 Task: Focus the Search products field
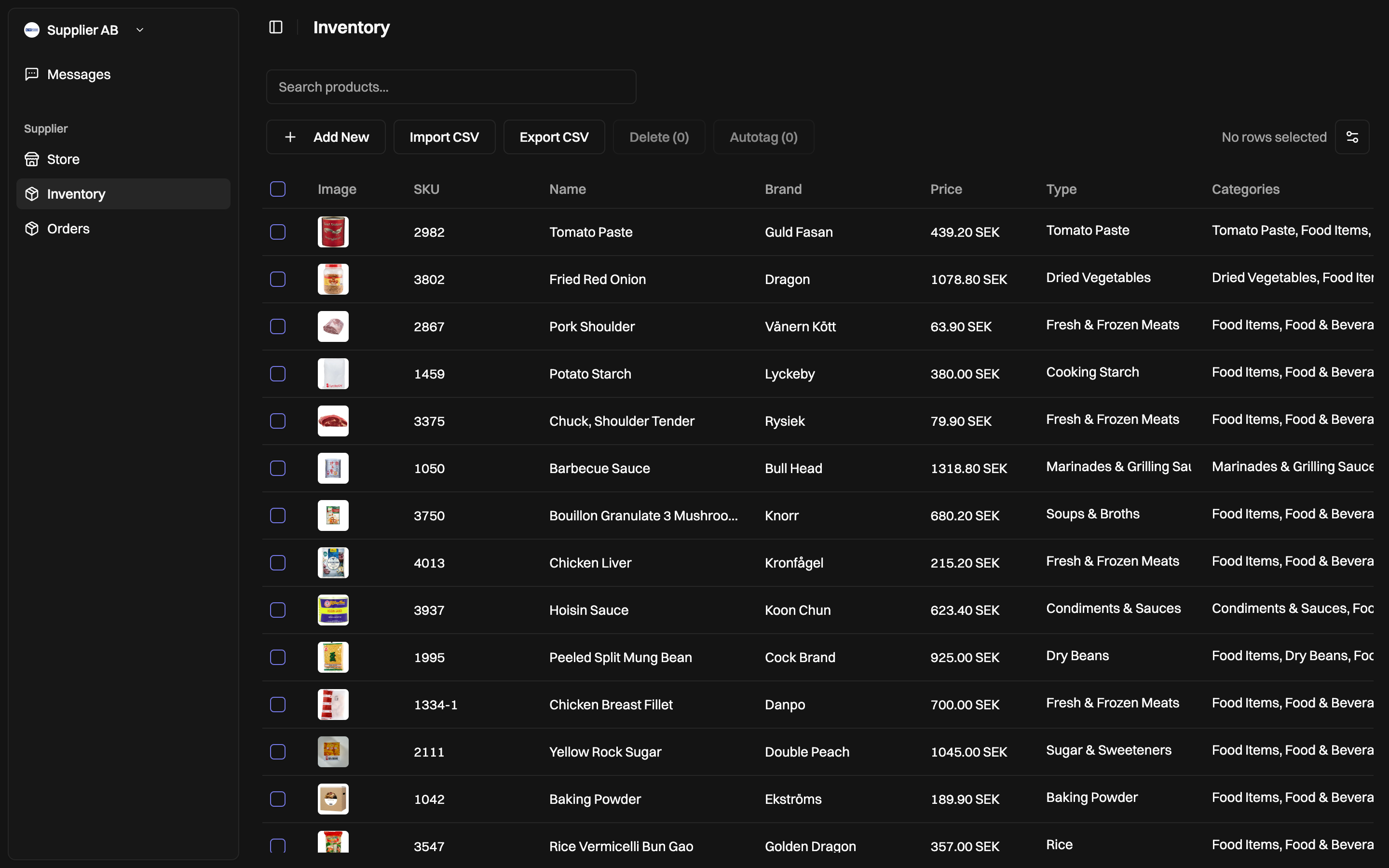451,87
